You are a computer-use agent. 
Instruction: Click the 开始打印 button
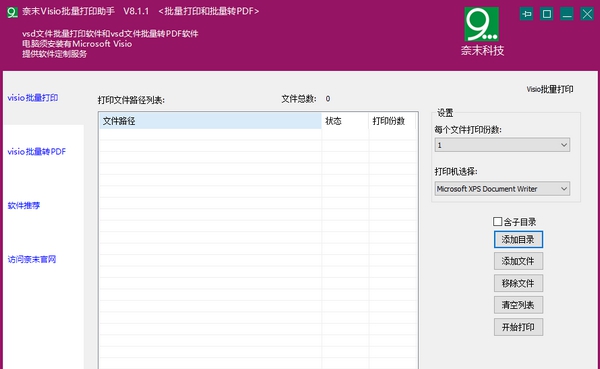coord(518,327)
